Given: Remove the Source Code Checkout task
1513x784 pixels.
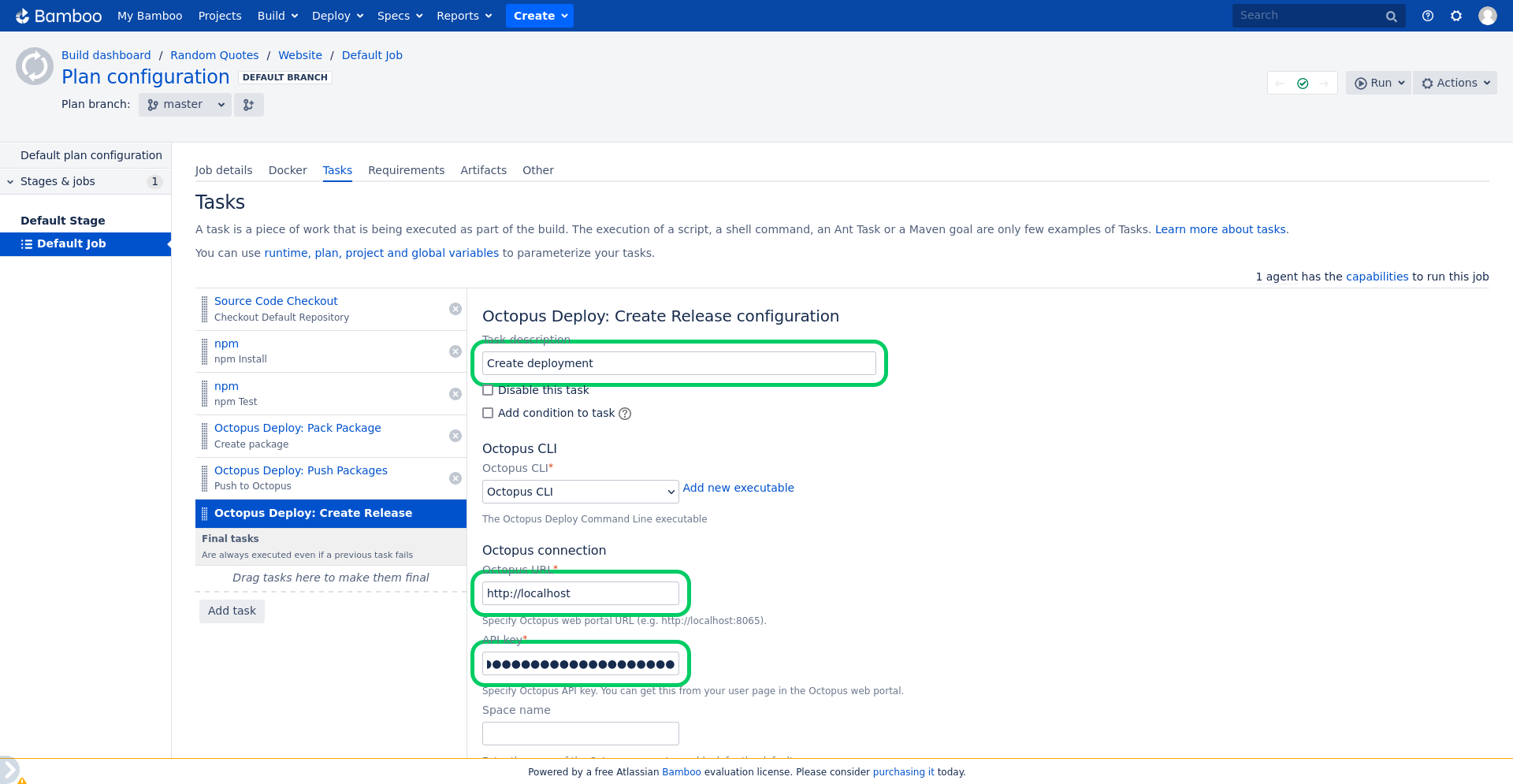Looking at the screenshot, I should [x=455, y=309].
